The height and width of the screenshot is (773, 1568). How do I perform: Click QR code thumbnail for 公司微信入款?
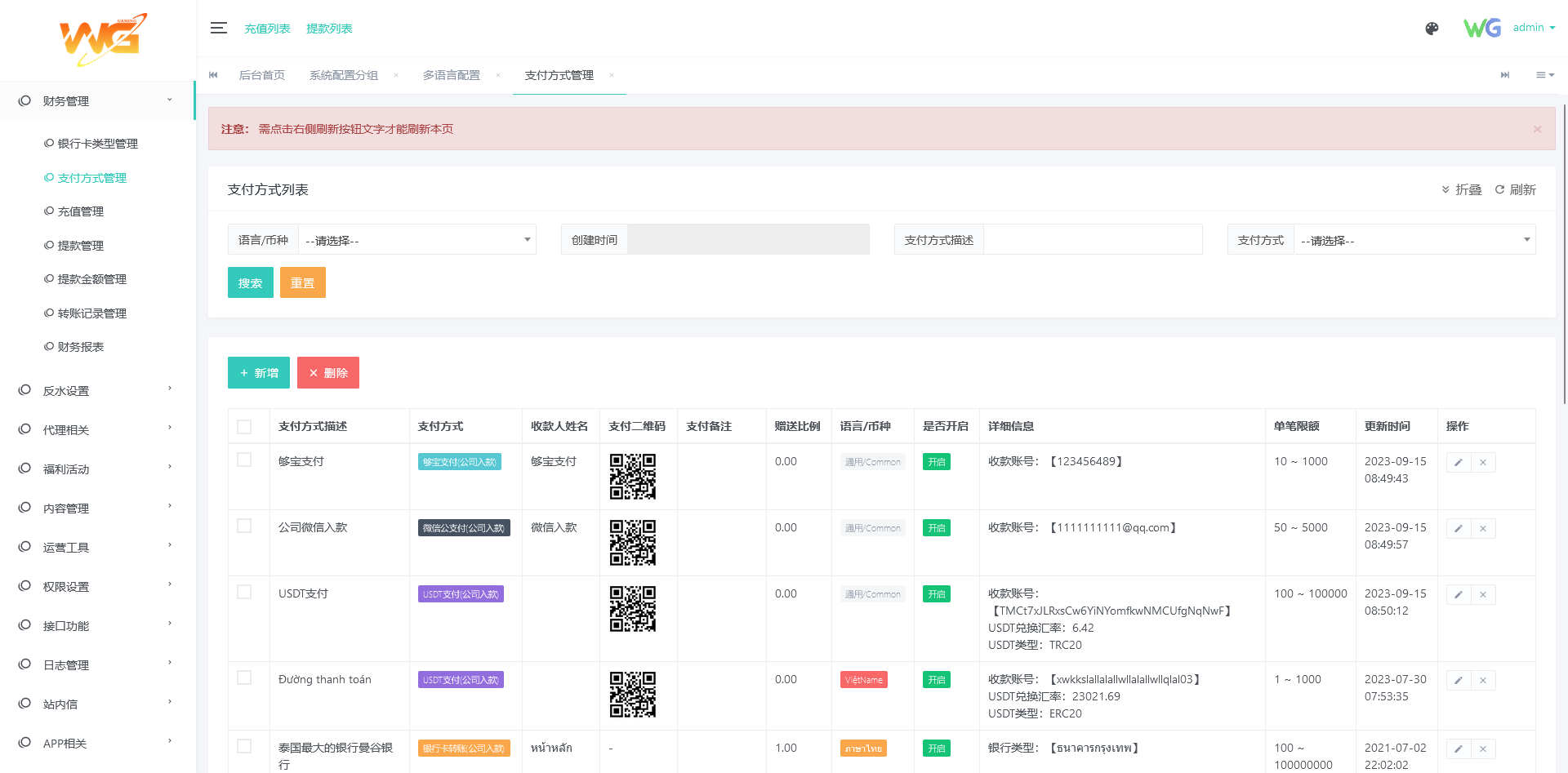click(632, 543)
